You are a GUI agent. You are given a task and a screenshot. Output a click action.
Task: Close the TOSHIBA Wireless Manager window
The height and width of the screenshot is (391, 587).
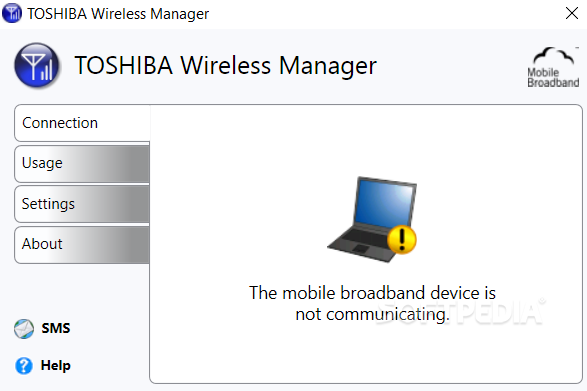[x=572, y=13]
